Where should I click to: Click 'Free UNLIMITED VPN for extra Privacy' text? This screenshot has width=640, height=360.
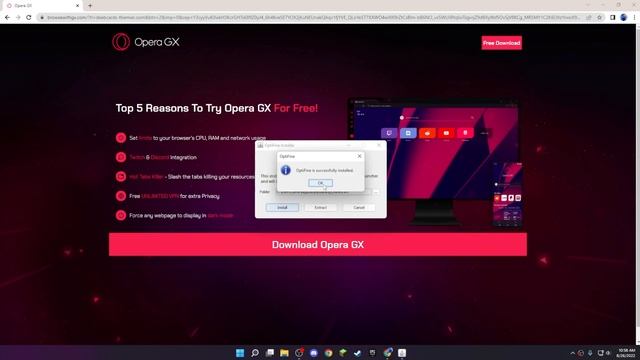174,196
